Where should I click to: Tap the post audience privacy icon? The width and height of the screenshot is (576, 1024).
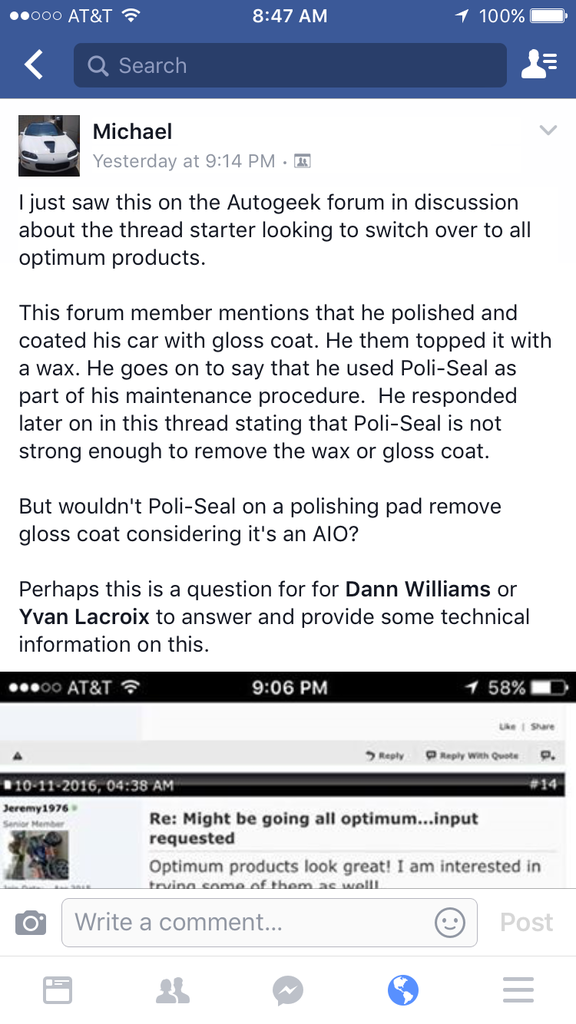click(x=302, y=161)
